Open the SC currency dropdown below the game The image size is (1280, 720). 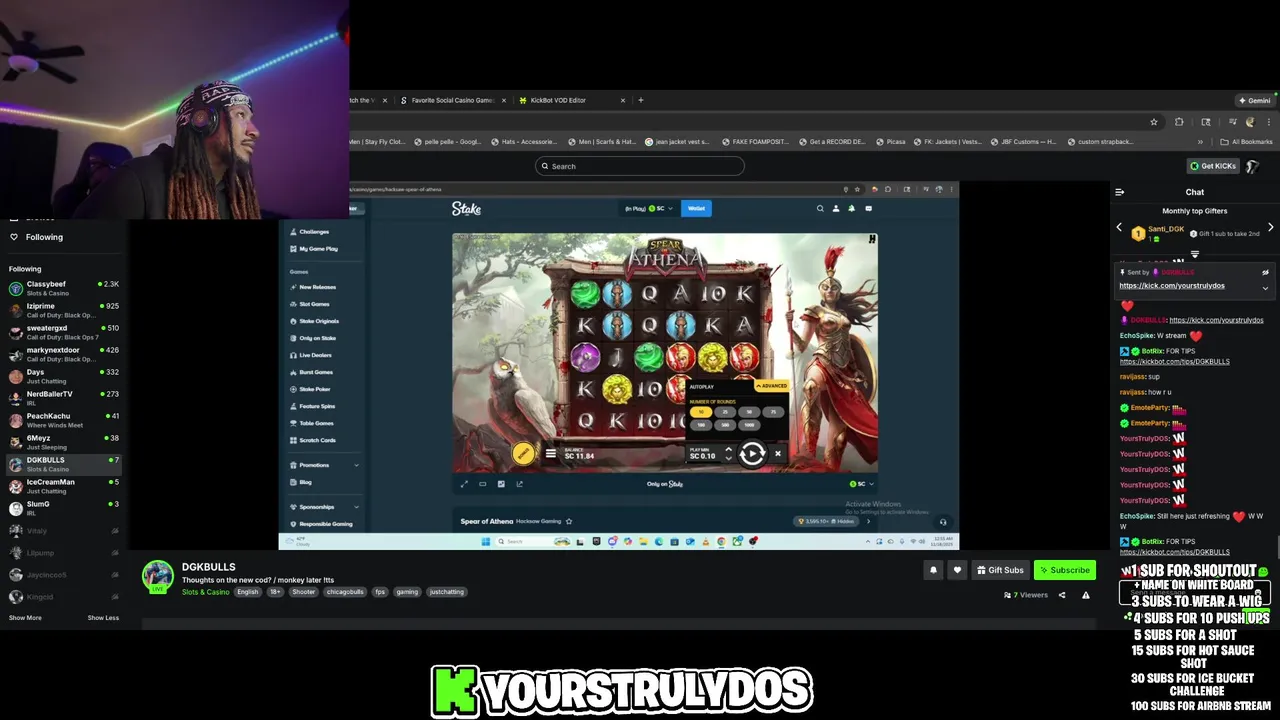click(862, 484)
